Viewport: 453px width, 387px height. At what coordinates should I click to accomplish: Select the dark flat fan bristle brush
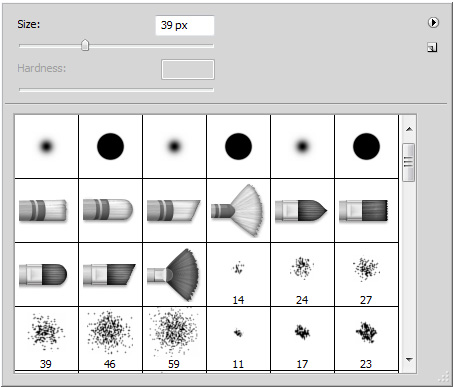click(174, 275)
